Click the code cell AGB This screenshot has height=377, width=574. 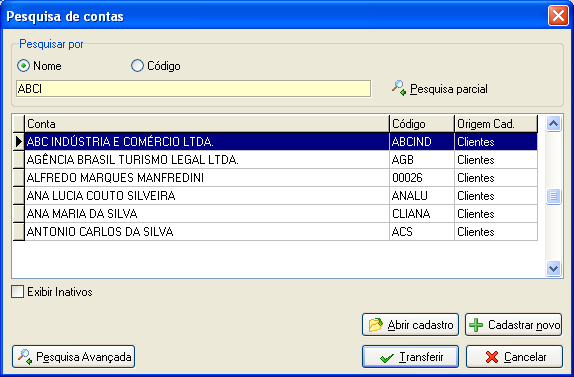click(422, 160)
